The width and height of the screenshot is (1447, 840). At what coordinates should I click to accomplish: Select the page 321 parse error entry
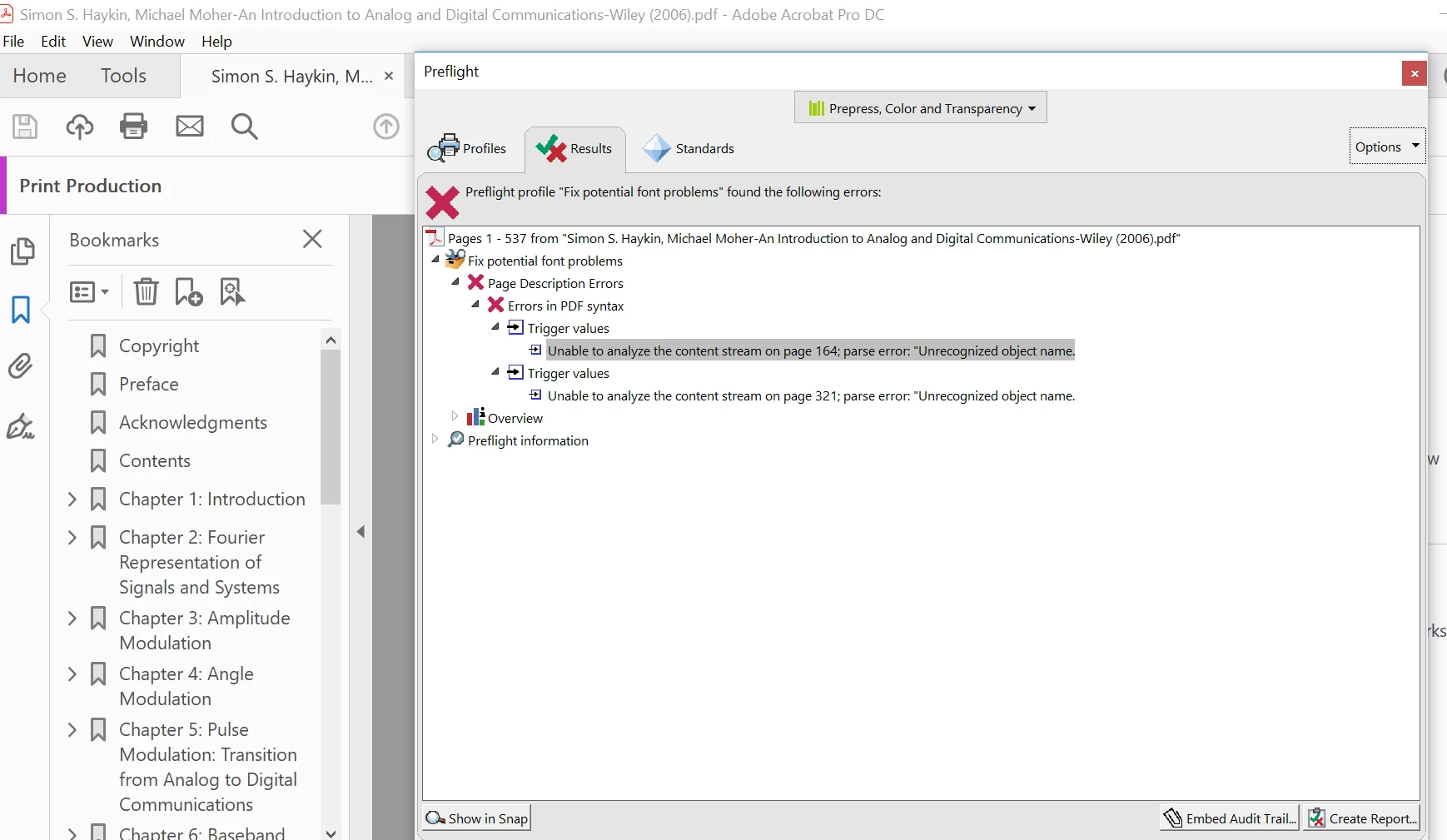click(811, 395)
